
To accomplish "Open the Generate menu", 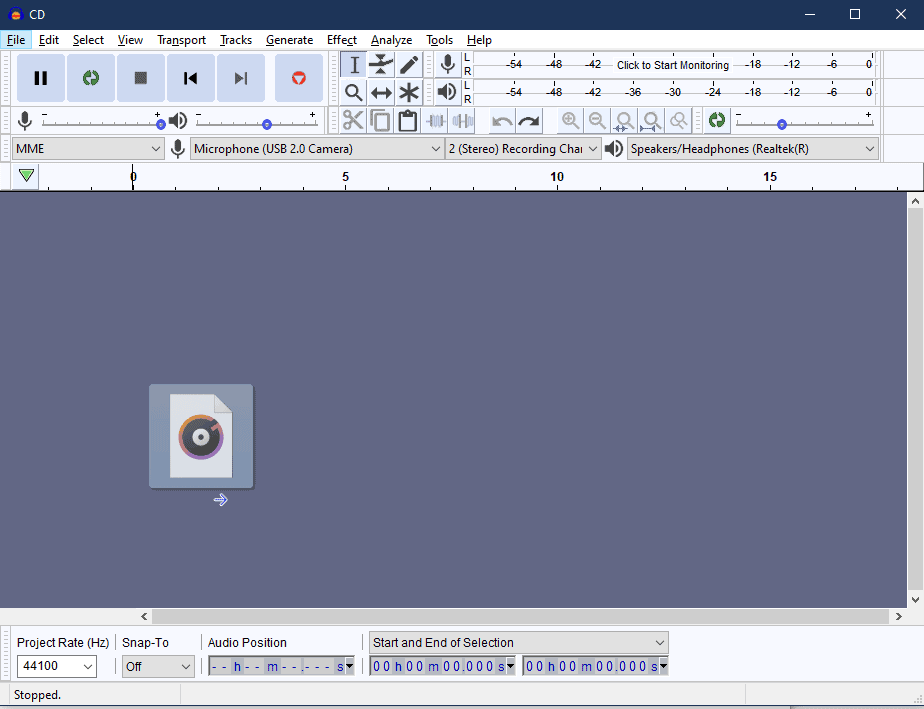I will [x=289, y=40].
